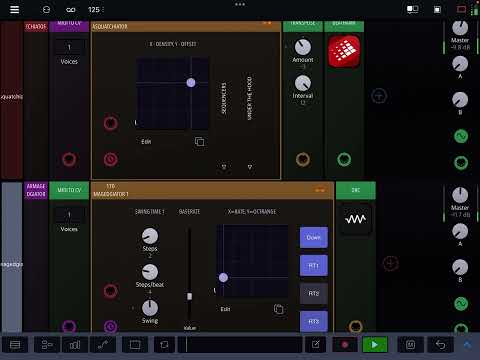Viewport: 480px width, 360px height.
Task: Tap the loop link icon beside tempo
Action: (x=71, y=10)
